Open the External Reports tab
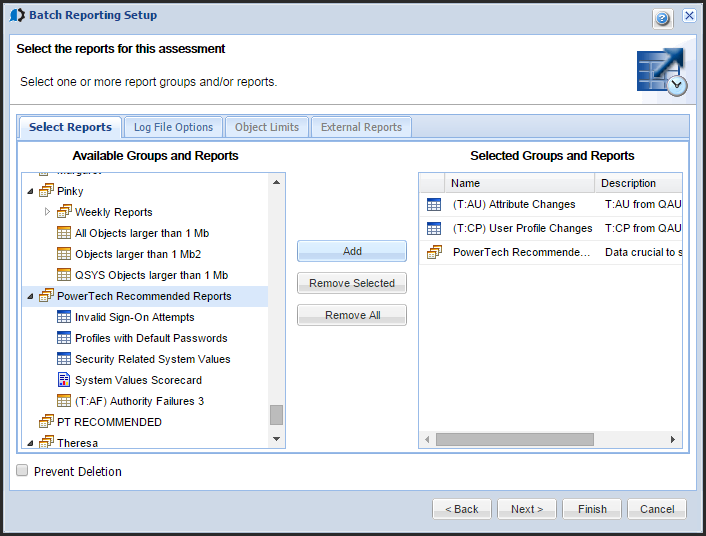 [361, 127]
